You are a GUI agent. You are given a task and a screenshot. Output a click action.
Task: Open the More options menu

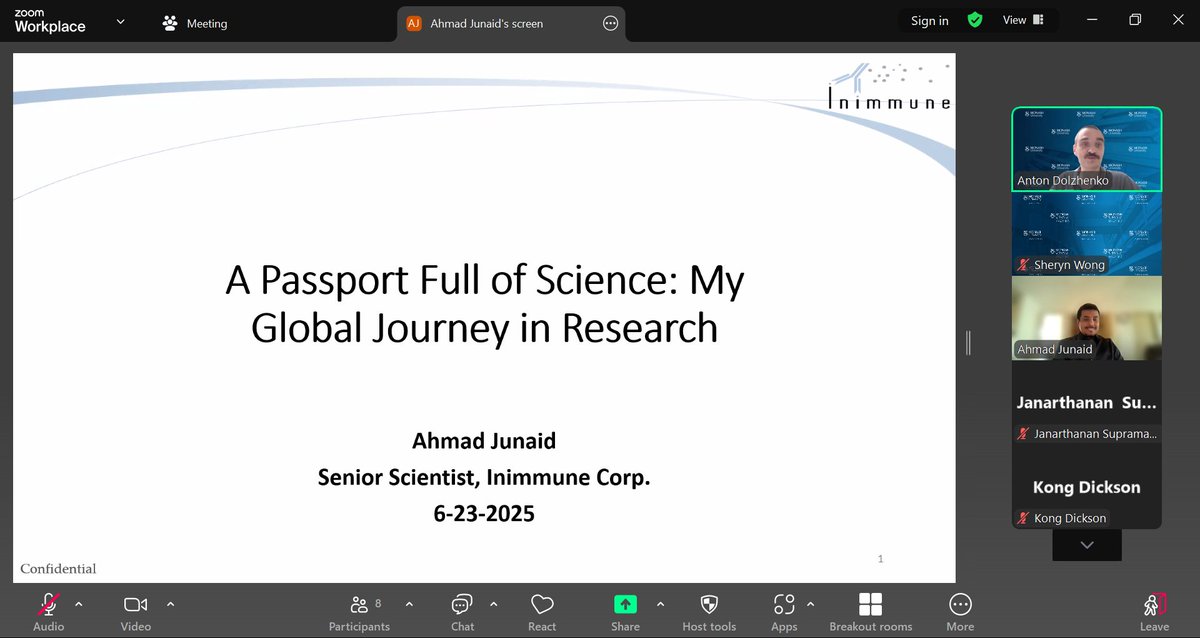(960, 612)
